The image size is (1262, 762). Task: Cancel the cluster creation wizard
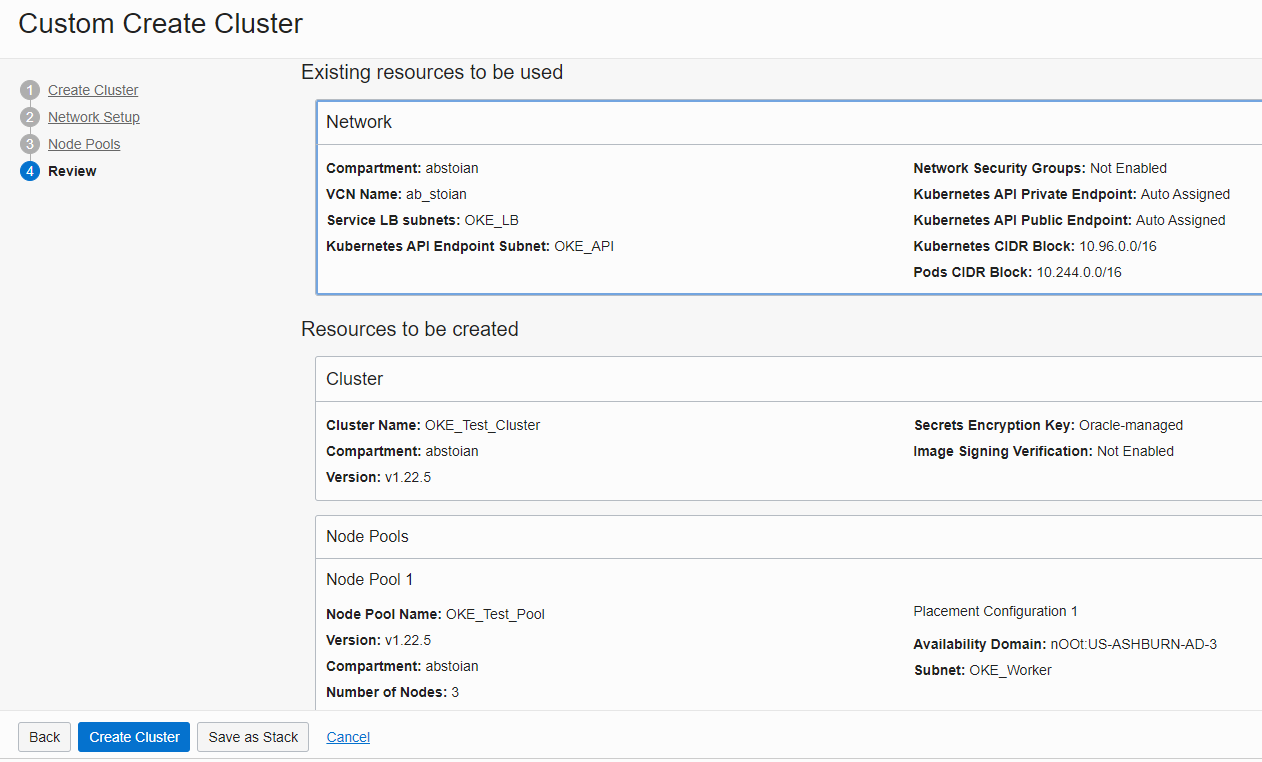coord(348,737)
